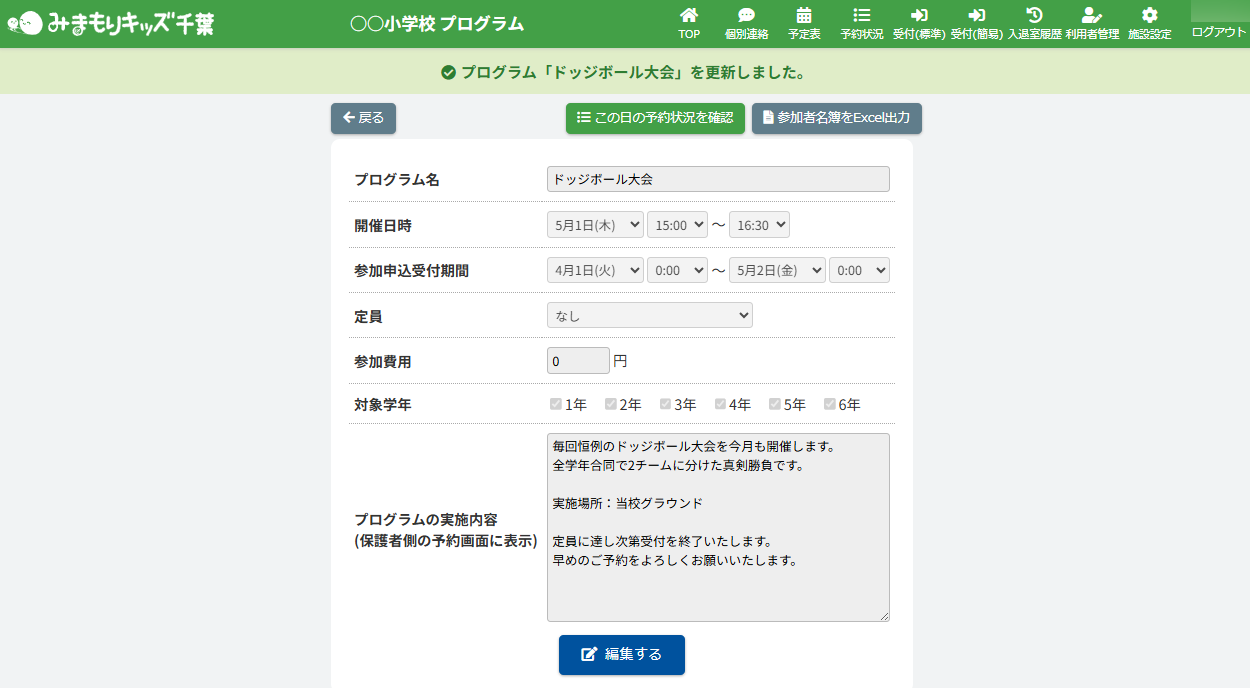Click 参加者名簿をExcel出力 button
The width and height of the screenshot is (1250, 688).
(836, 118)
